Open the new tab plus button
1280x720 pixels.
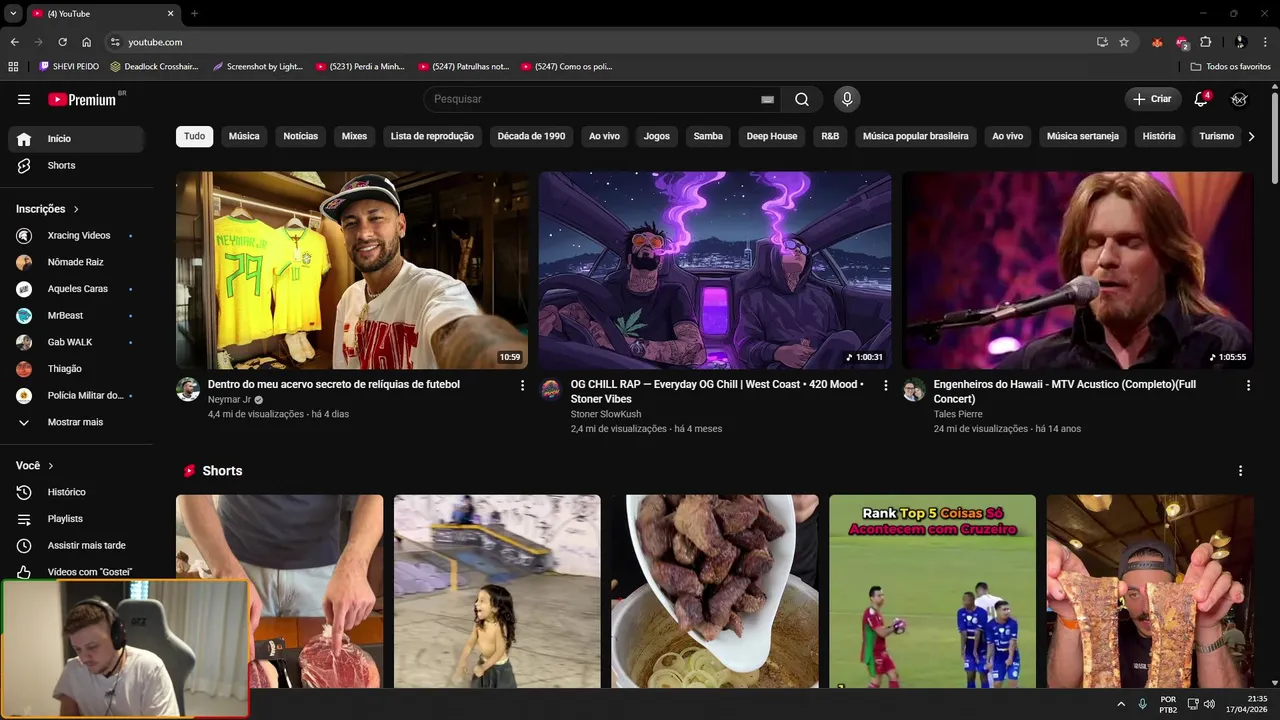pyautogui.click(x=194, y=13)
